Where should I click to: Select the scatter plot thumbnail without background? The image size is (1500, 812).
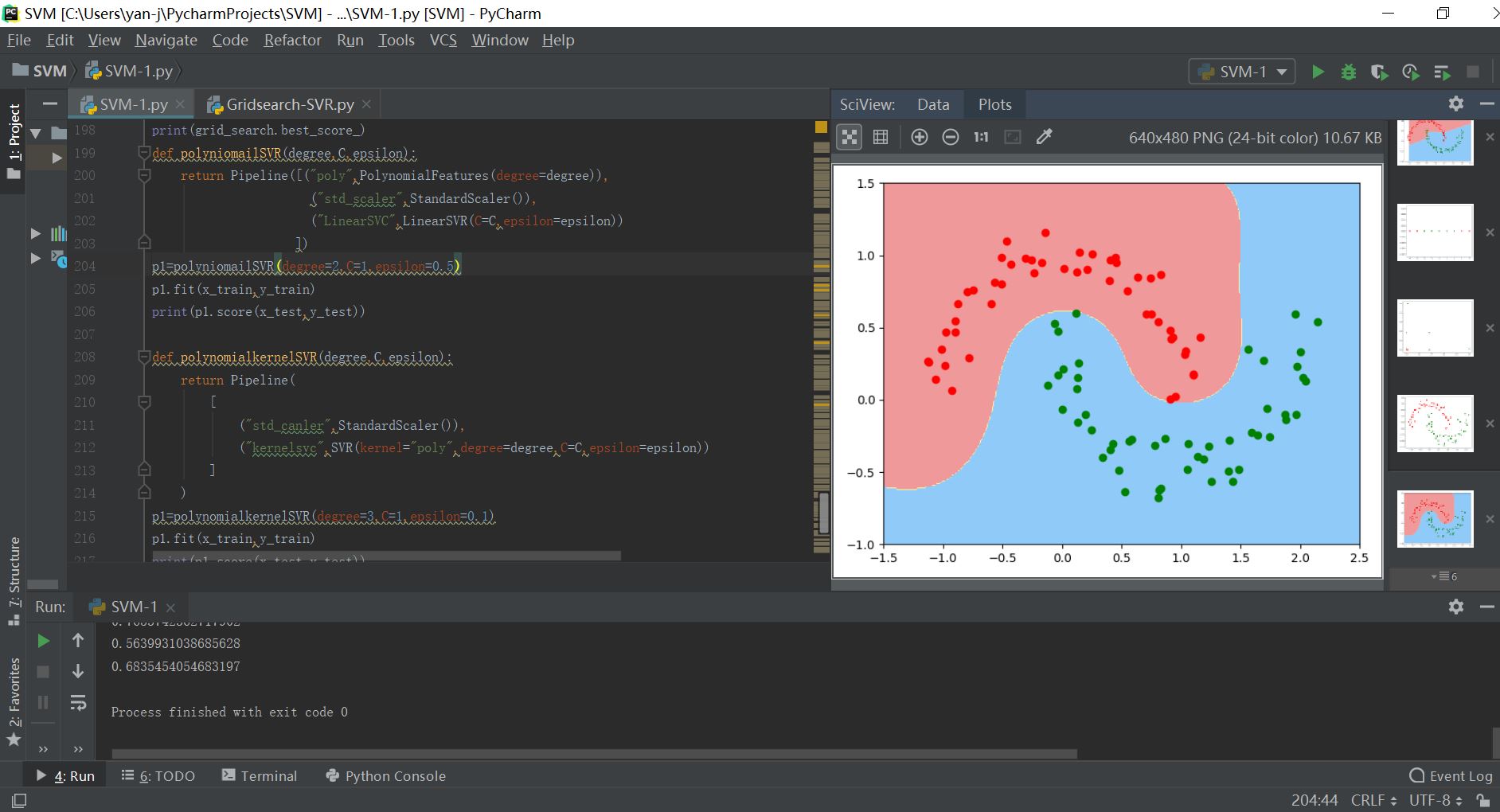click(x=1435, y=424)
